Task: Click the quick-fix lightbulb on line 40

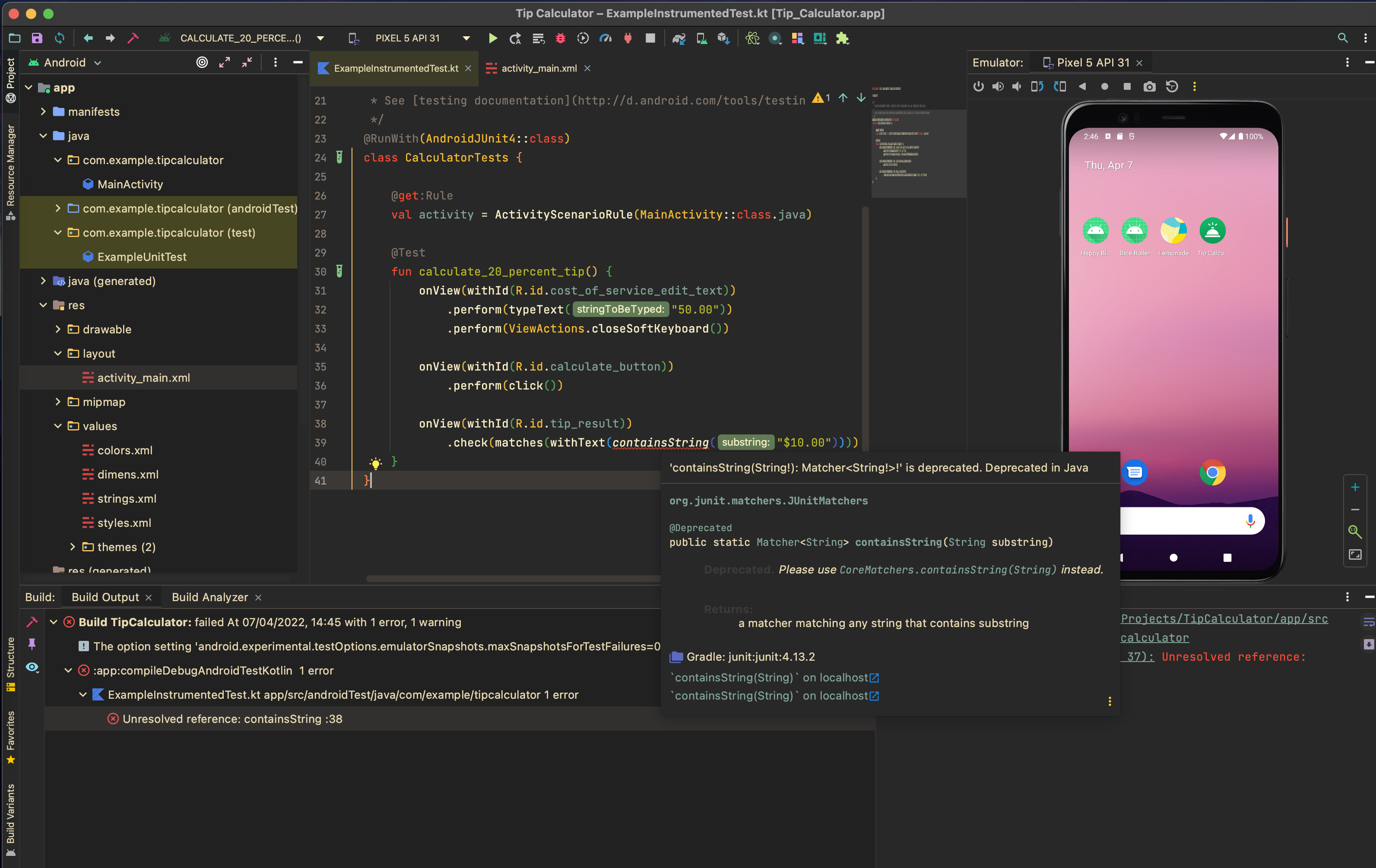Action: point(375,463)
